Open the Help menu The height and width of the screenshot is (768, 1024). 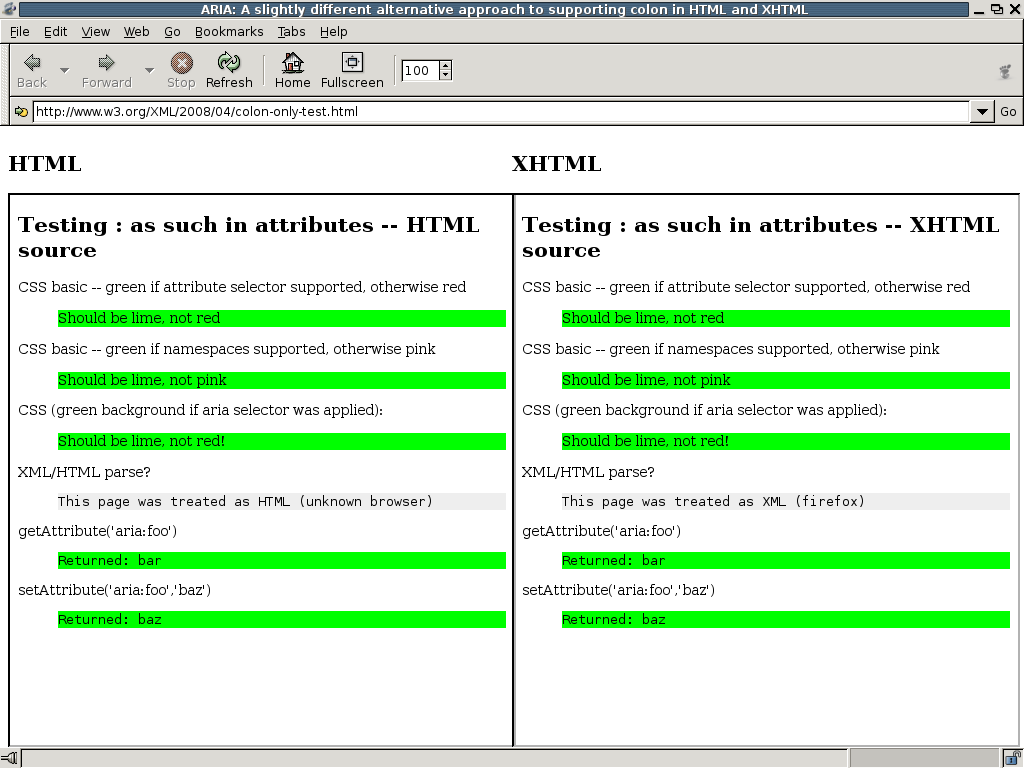point(334,31)
